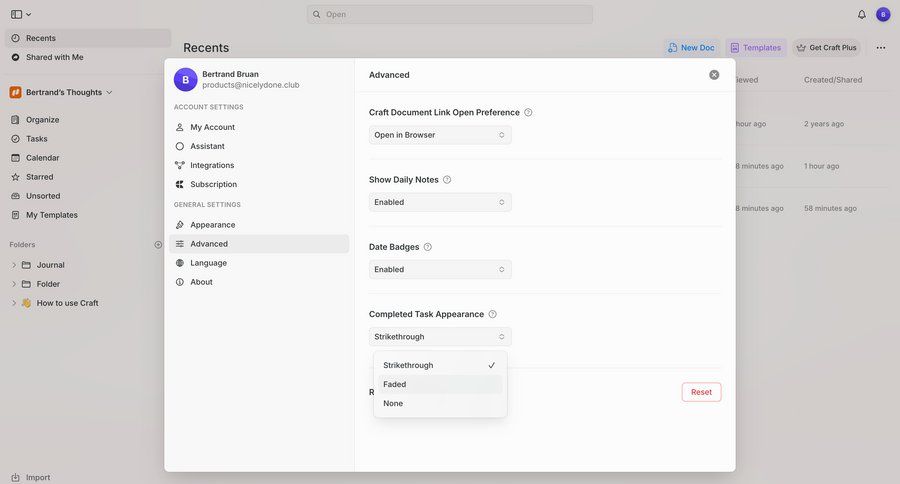Viewport: 900px width, 484px height.
Task: Open Appearance settings
Action: (x=259, y=224)
